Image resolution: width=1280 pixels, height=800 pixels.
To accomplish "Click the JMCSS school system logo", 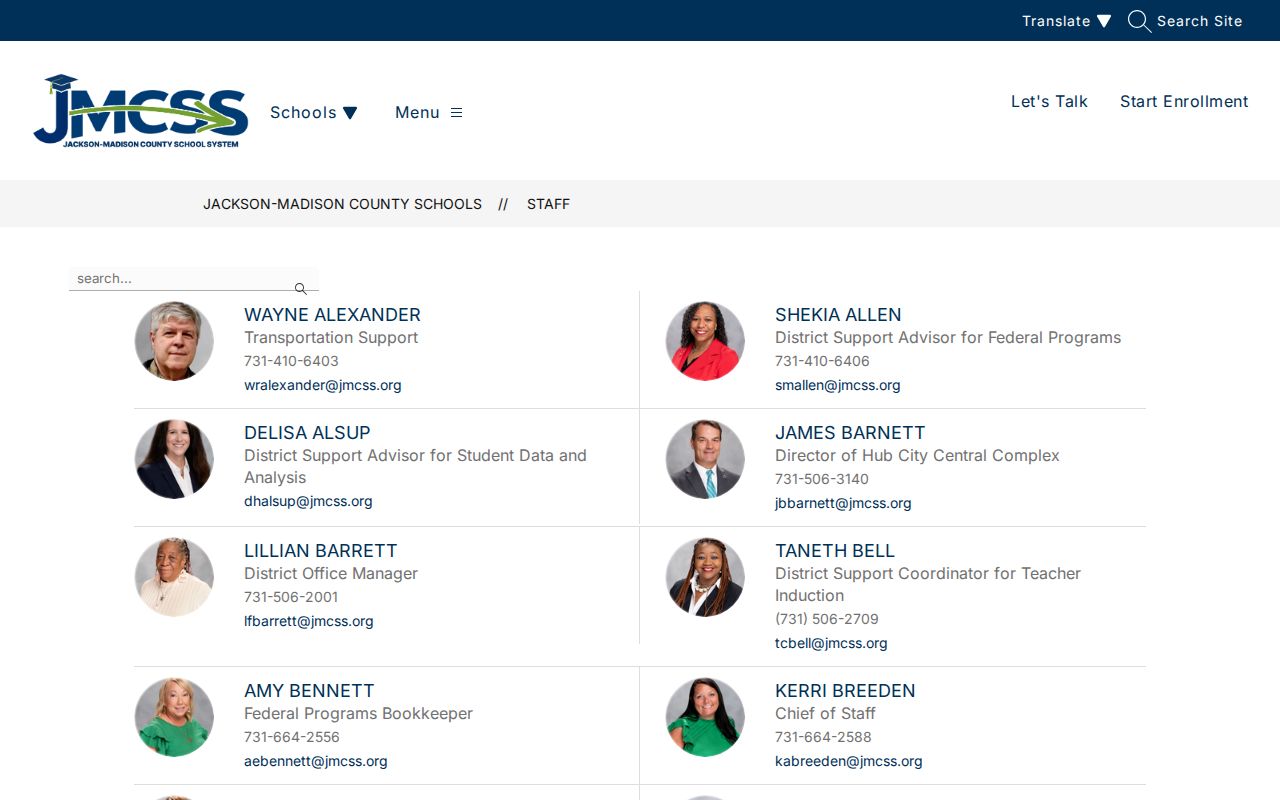I will coord(141,111).
